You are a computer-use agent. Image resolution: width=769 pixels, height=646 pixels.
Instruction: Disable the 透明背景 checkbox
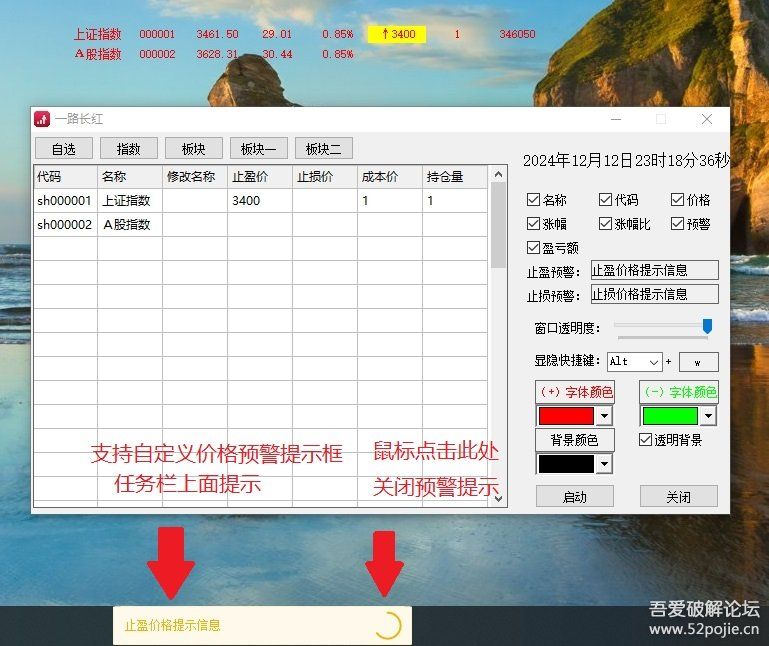645,440
